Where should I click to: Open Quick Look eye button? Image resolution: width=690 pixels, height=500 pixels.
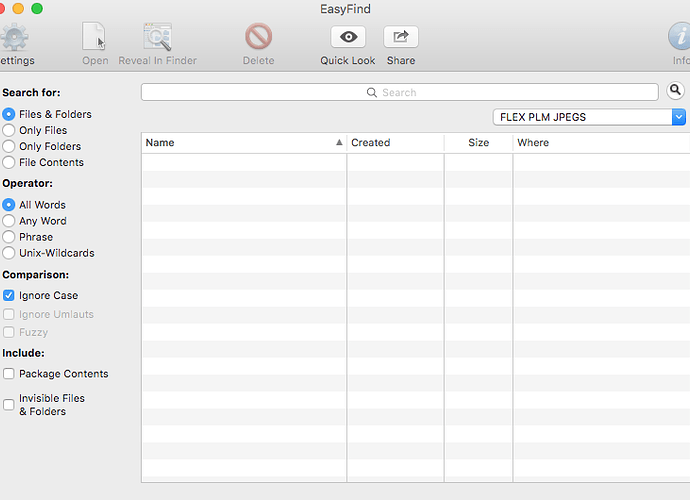[x=348, y=37]
